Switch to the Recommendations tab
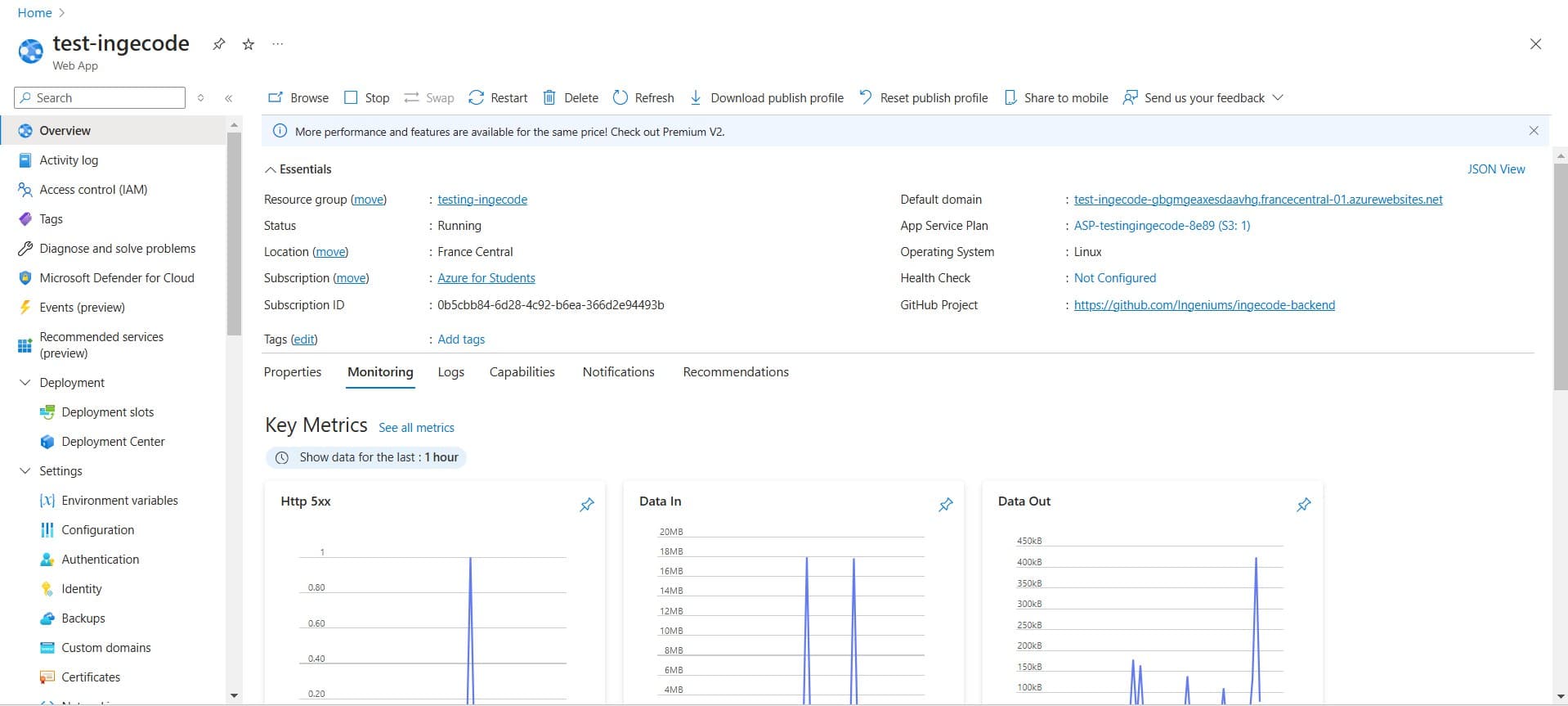The image size is (1568, 706). pyautogui.click(x=735, y=372)
